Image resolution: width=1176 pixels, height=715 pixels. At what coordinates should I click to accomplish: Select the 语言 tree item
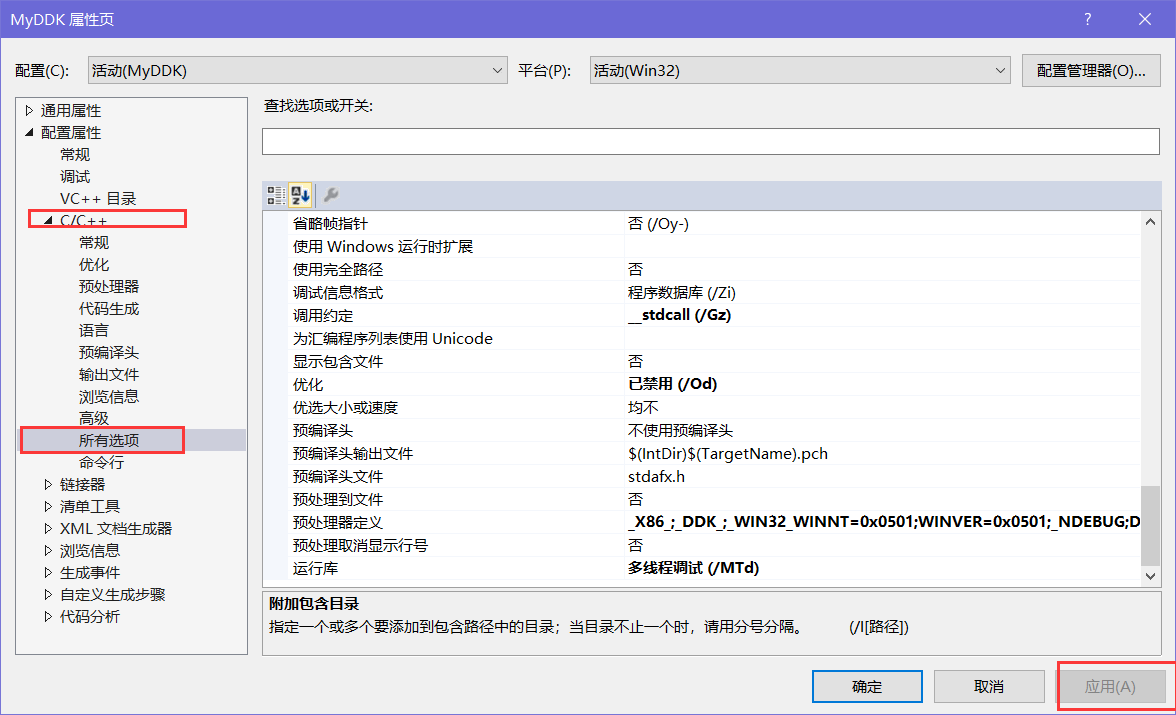point(94,331)
